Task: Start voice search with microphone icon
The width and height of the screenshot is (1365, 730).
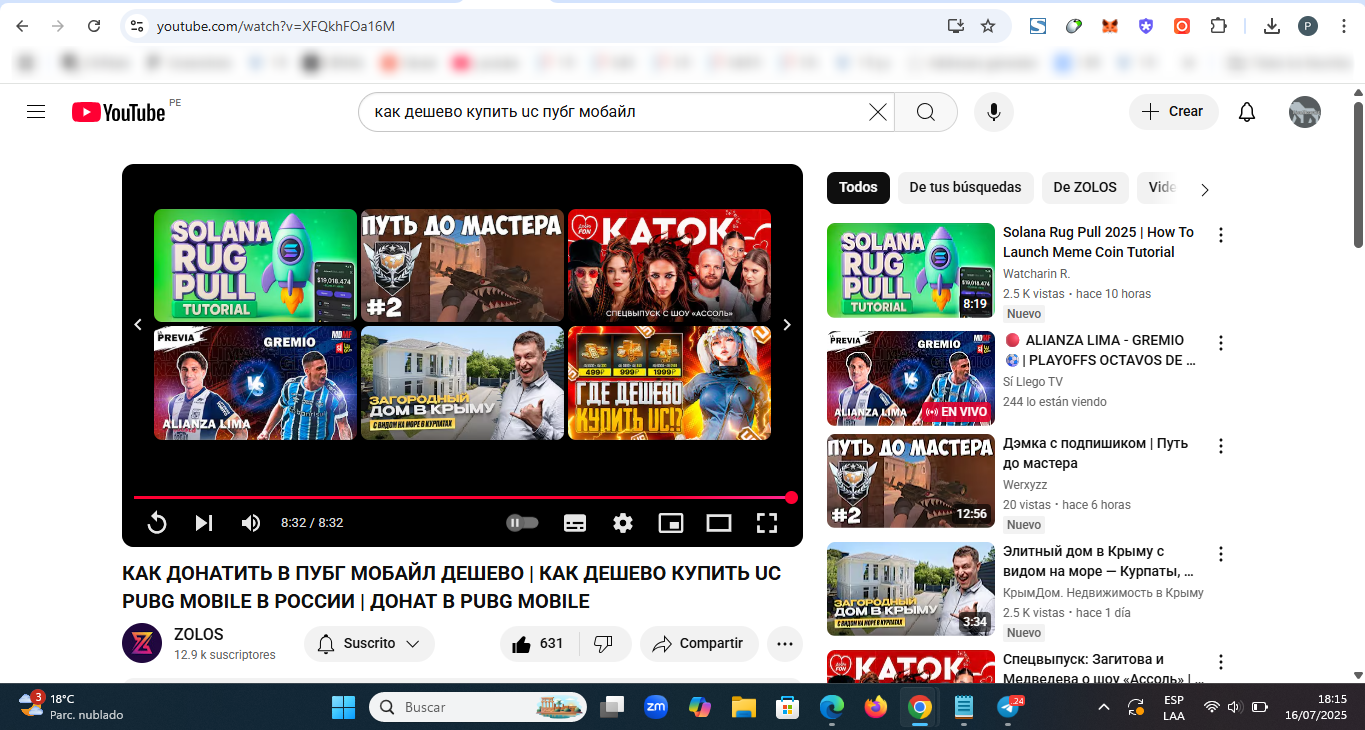Action: [x=994, y=112]
